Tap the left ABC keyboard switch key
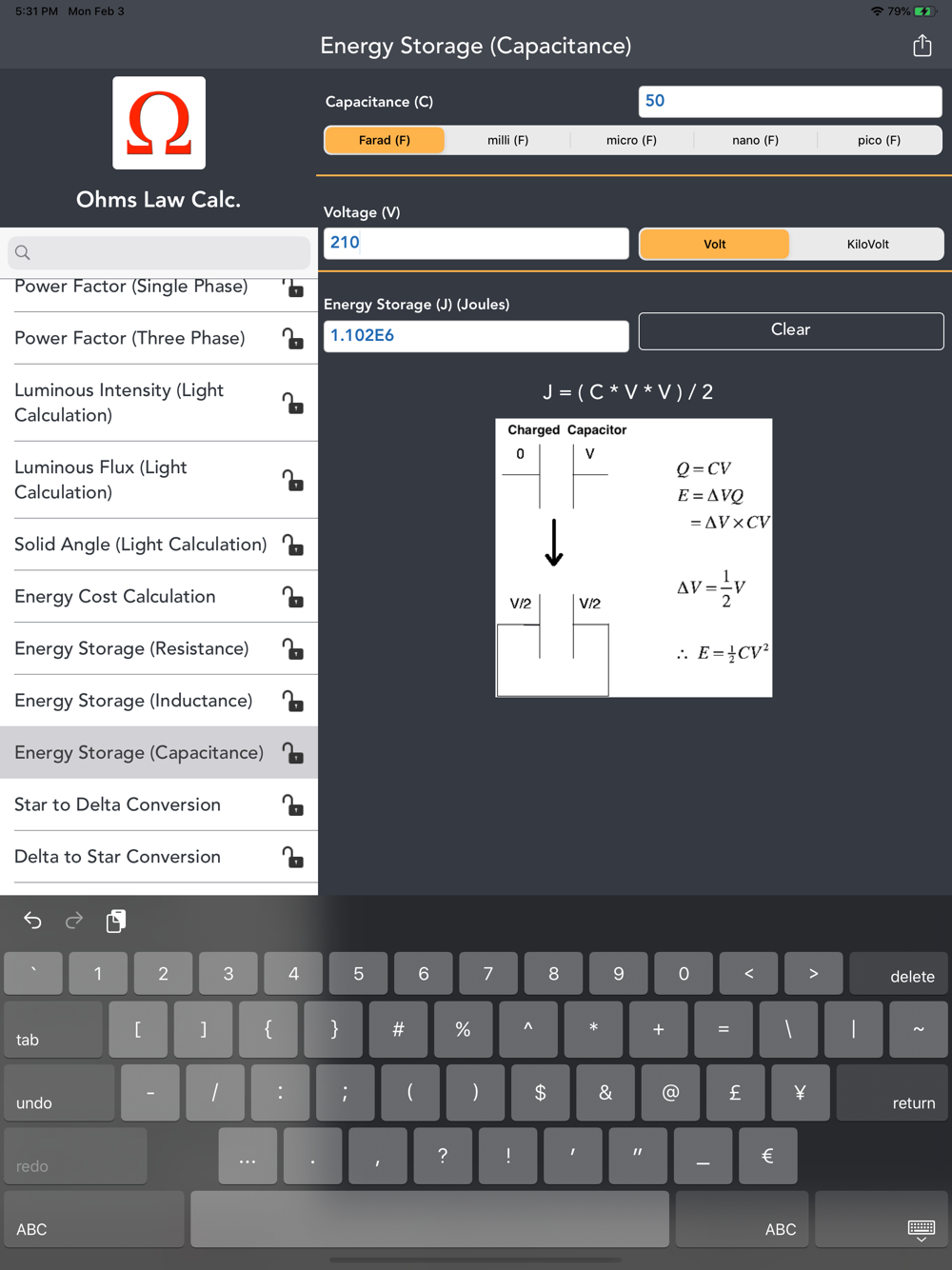 point(93,1219)
